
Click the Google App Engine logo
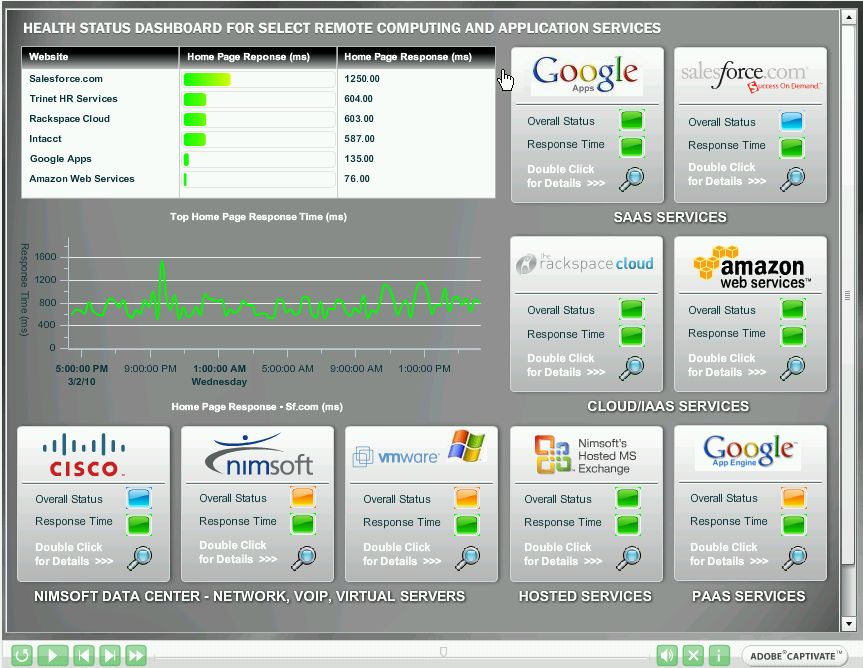pos(750,451)
